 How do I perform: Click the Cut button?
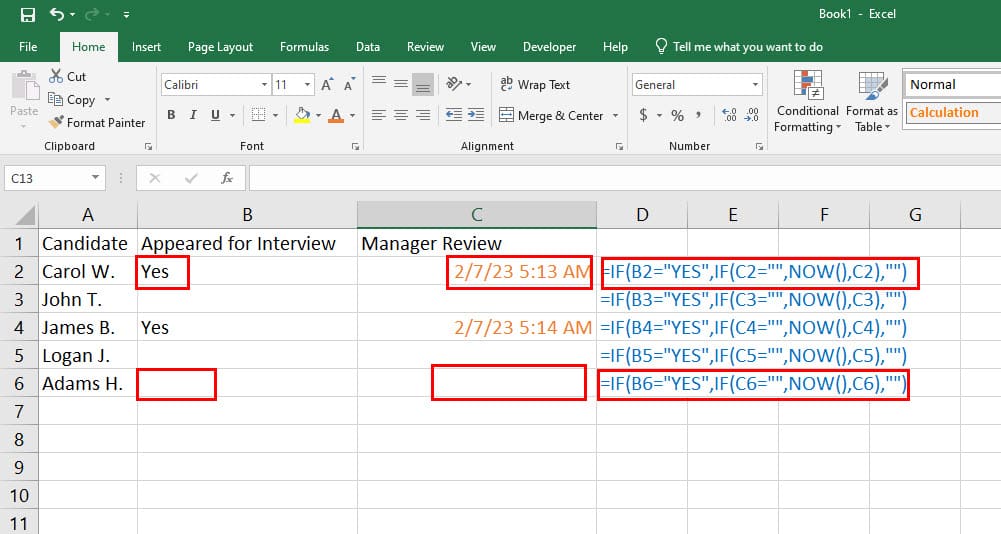(x=68, y=76)
